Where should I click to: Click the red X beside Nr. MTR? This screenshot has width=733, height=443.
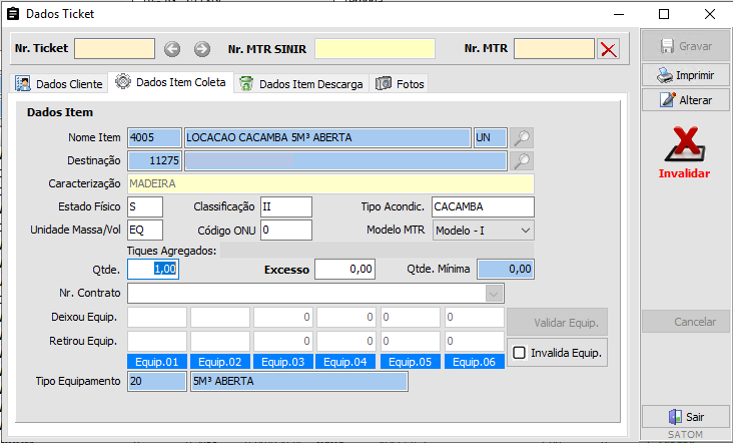point(608,49)
